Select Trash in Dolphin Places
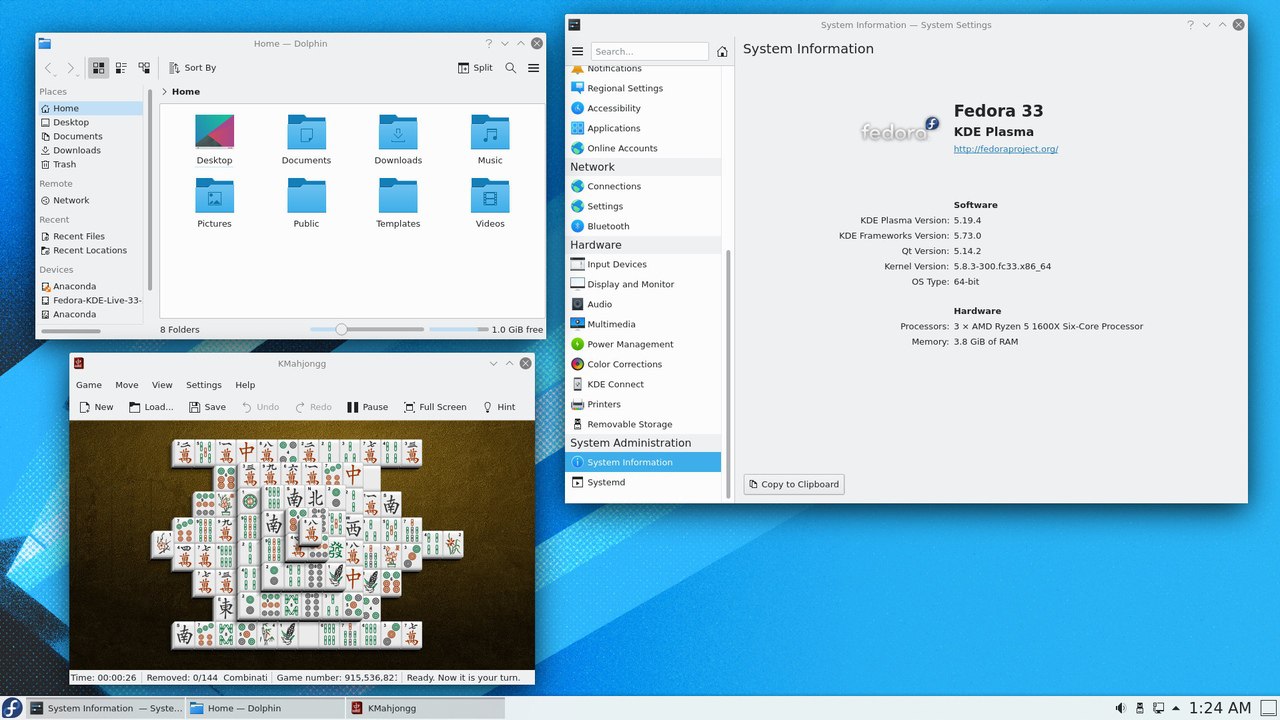The image size is (1280, 720). tap(91, 164)
